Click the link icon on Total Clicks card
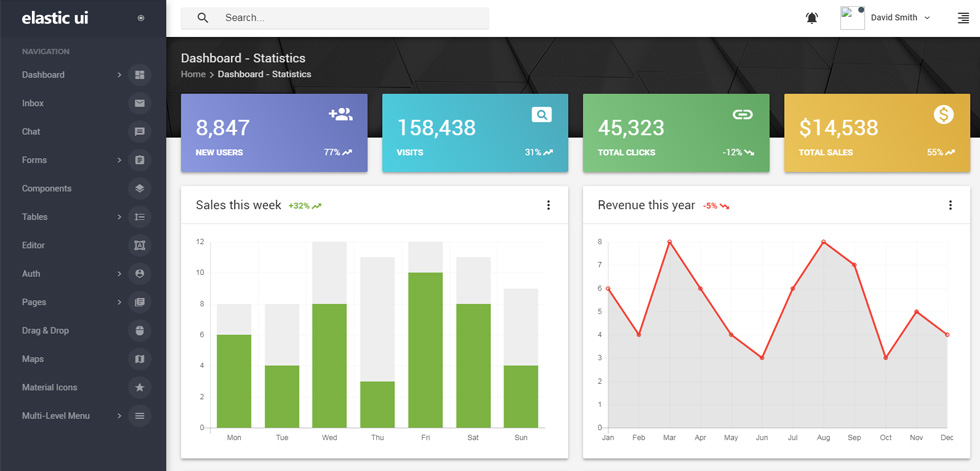Viewport: 980px width, 471px height. [742, 114]
